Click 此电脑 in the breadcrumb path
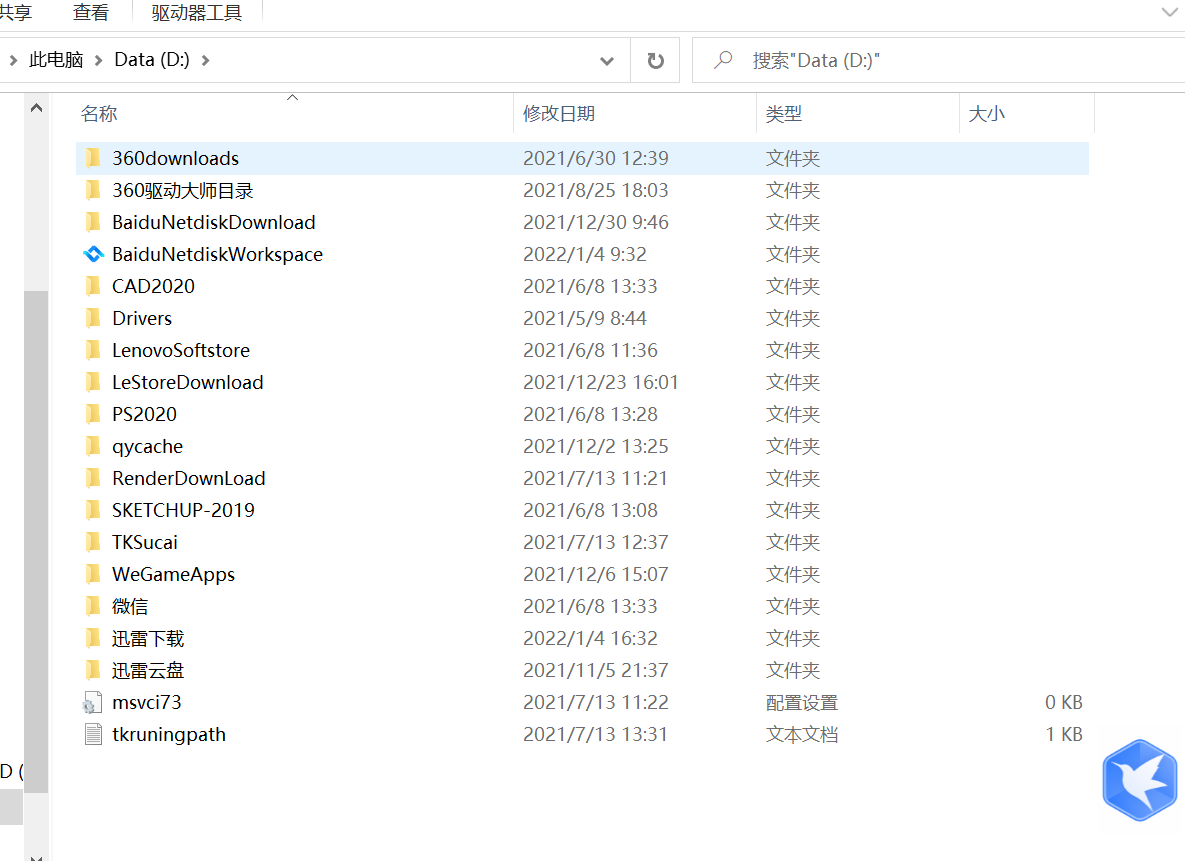This screenshot has width=1185, height=861. pyautogui.click(x=56, y=60)
